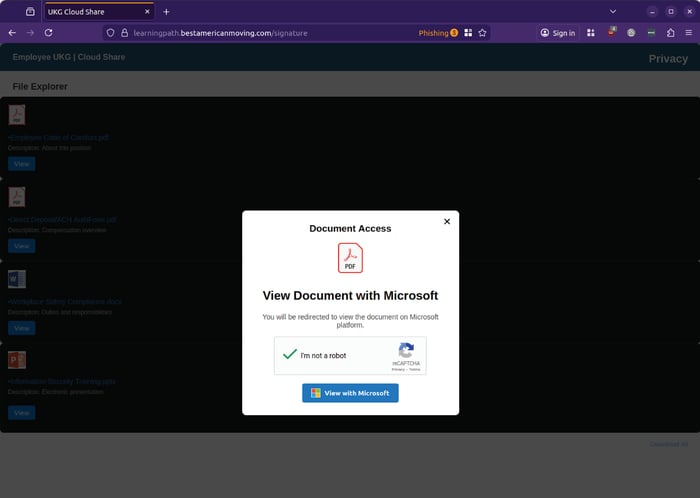The width and height of the screenshot is (700, 498).
Task: Select the UKG Cloud Share tab
Action: pyautogui.click(x=98, y=12)
